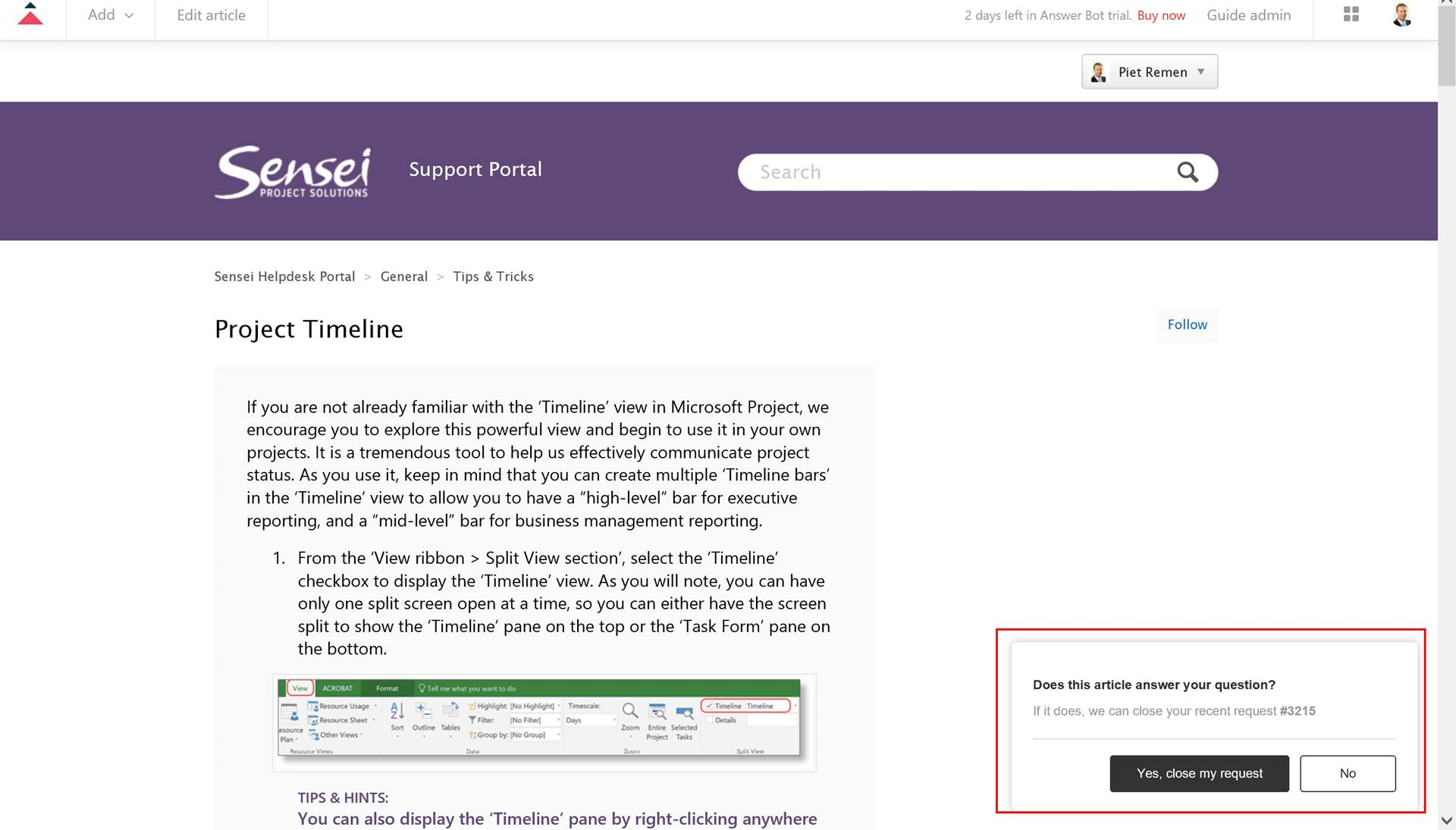Go to Sensei Helpdesk Portal breadcrumb

pyautogui.click(x=284, y=277)
